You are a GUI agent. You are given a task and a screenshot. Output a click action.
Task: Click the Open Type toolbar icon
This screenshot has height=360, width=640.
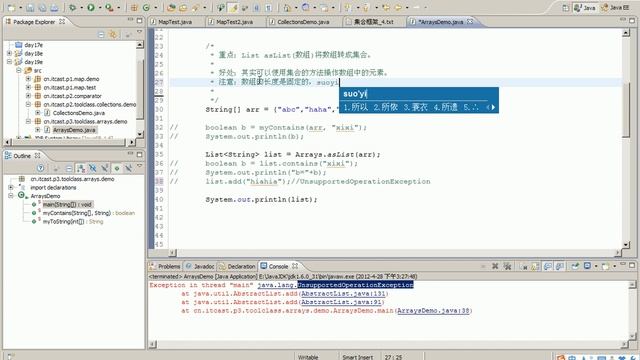(171, 7)
